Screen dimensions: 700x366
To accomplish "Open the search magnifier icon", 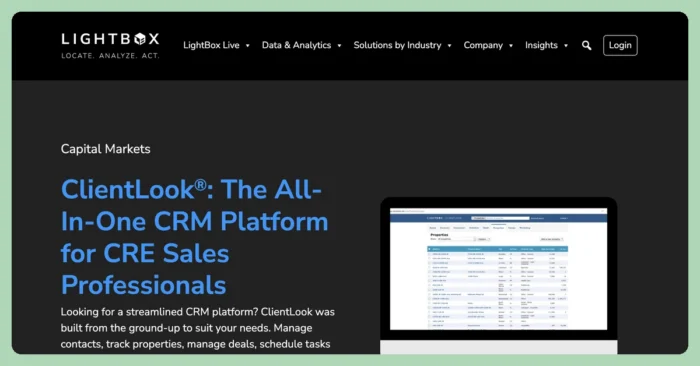I will click(587, 45).
